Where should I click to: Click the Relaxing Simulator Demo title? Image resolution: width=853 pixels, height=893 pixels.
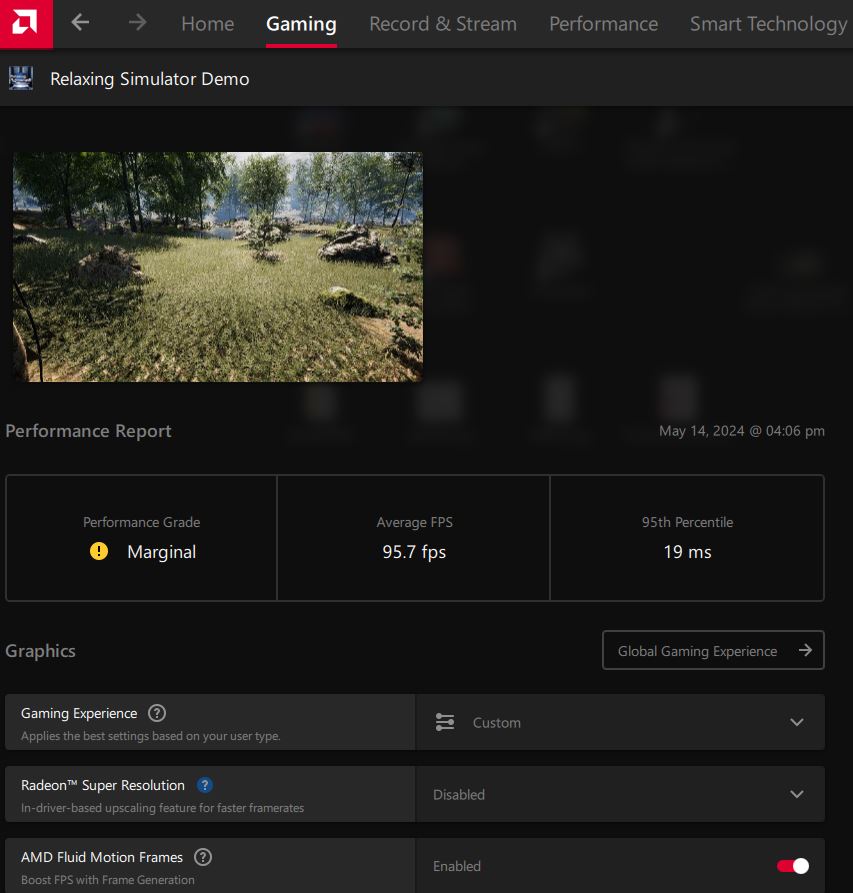click(150, 79)
